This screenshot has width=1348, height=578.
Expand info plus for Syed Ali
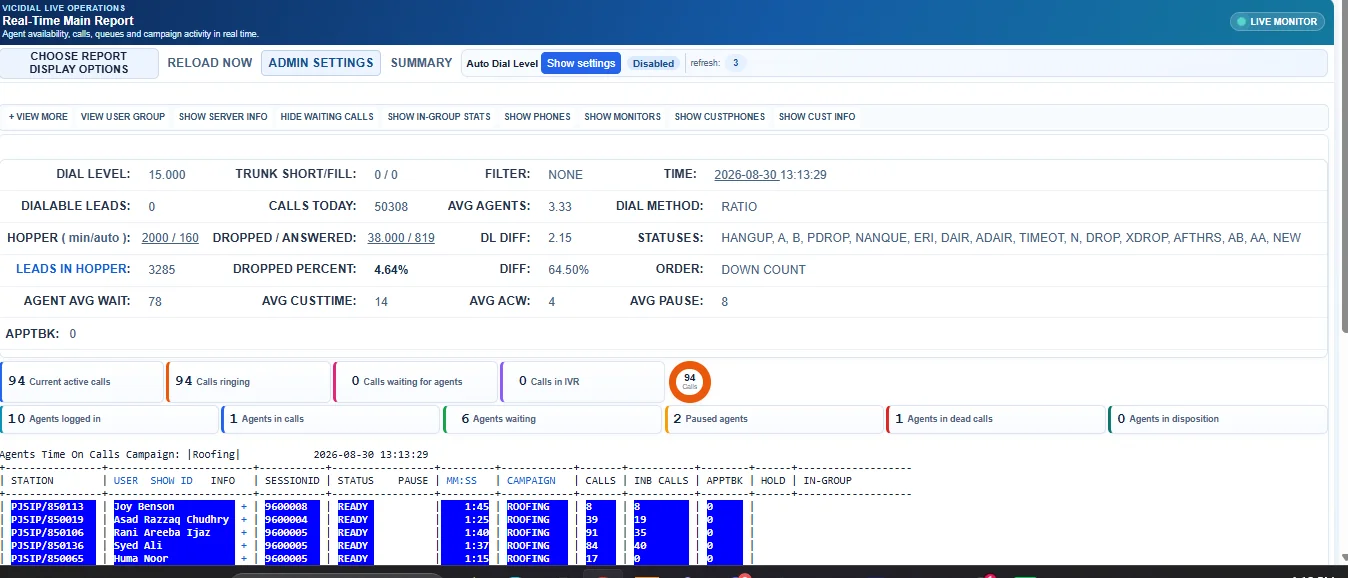tap(243, 546)
